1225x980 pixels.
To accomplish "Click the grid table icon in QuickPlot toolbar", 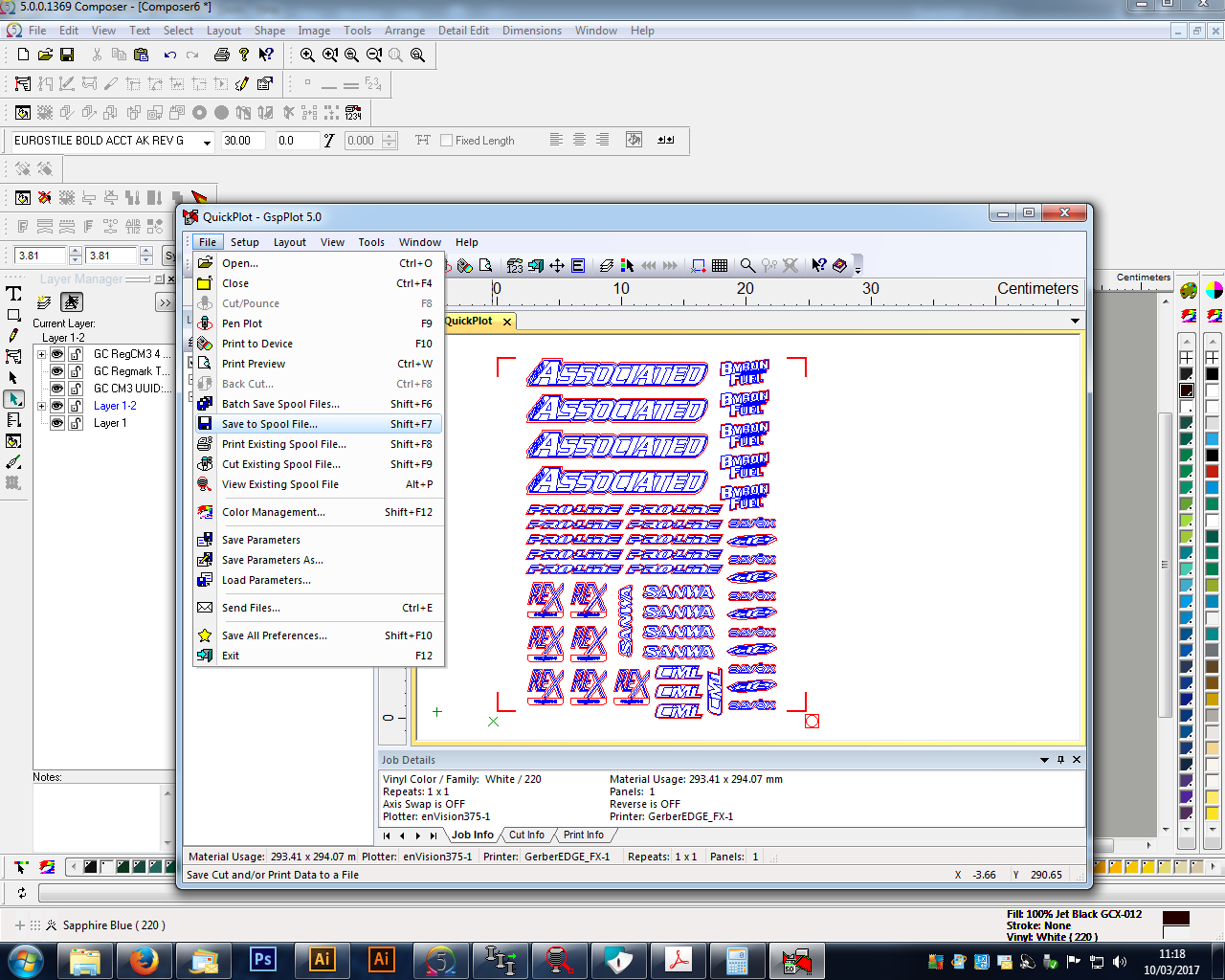I will 720,265.
